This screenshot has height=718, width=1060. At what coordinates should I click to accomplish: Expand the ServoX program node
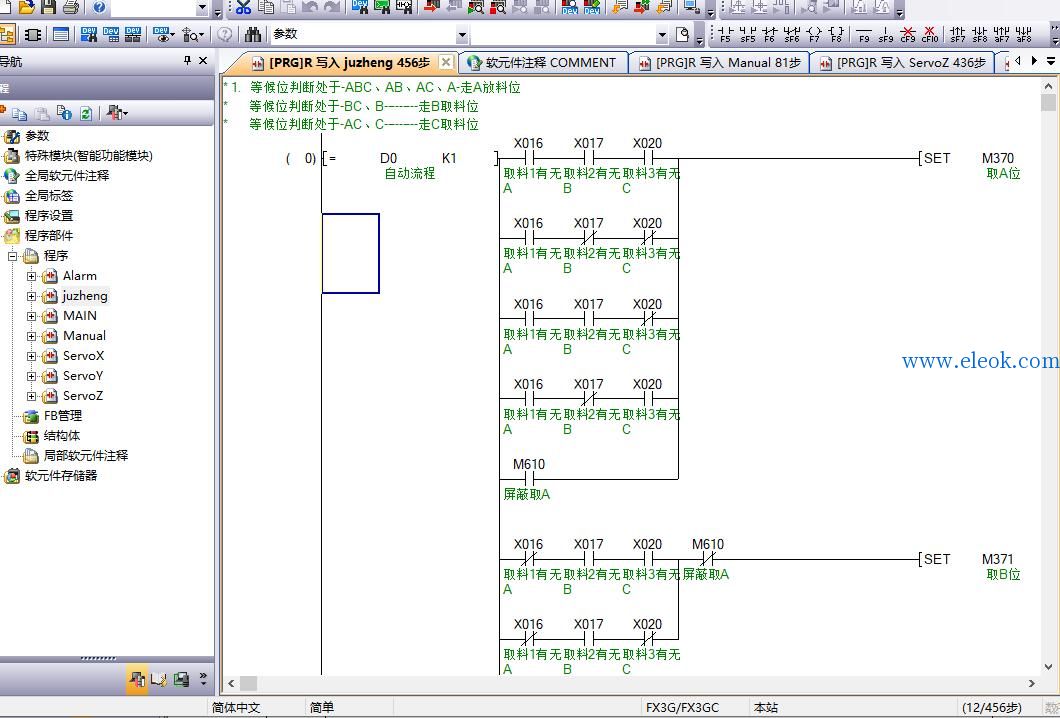(32, 356)
